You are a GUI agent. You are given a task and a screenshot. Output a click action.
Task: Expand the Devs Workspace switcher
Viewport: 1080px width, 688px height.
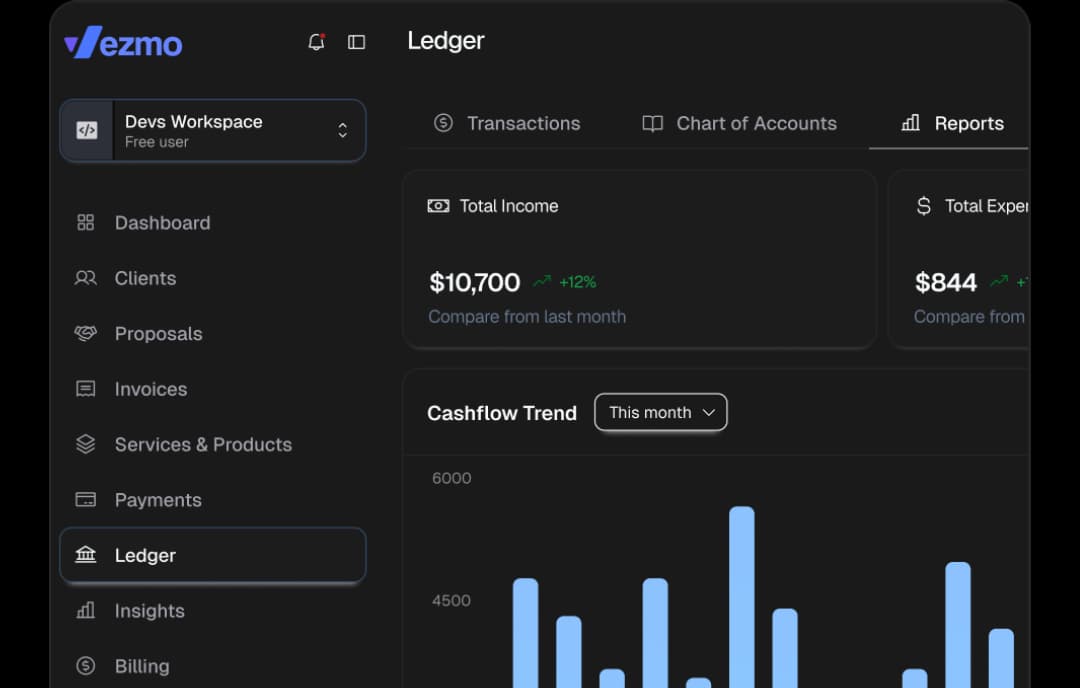pyautogui.click(x=342, y=131)
